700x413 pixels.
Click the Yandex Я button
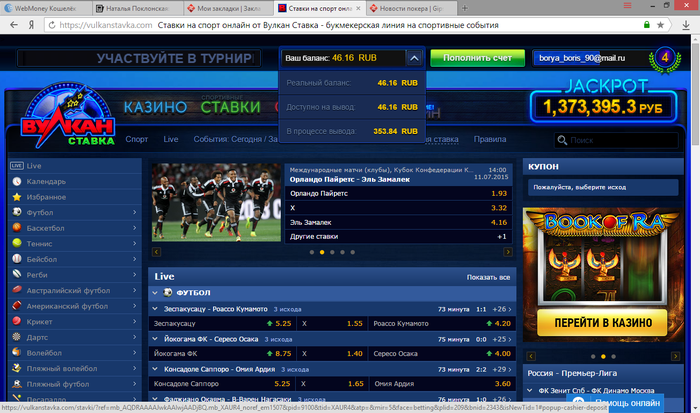click(x=31, y=25)
